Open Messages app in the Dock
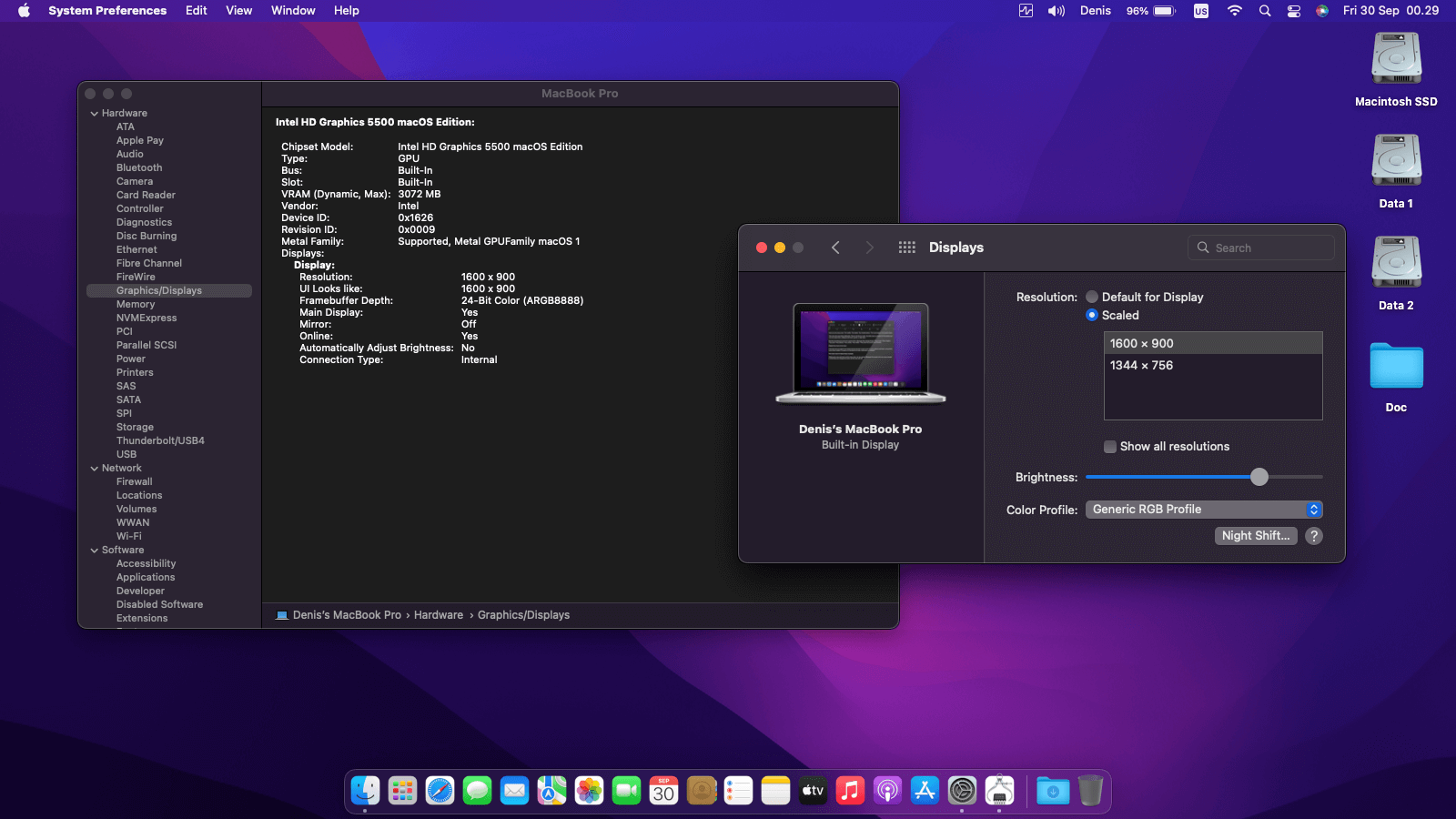This screenshot has width=1456, height=819. (478, 791)
